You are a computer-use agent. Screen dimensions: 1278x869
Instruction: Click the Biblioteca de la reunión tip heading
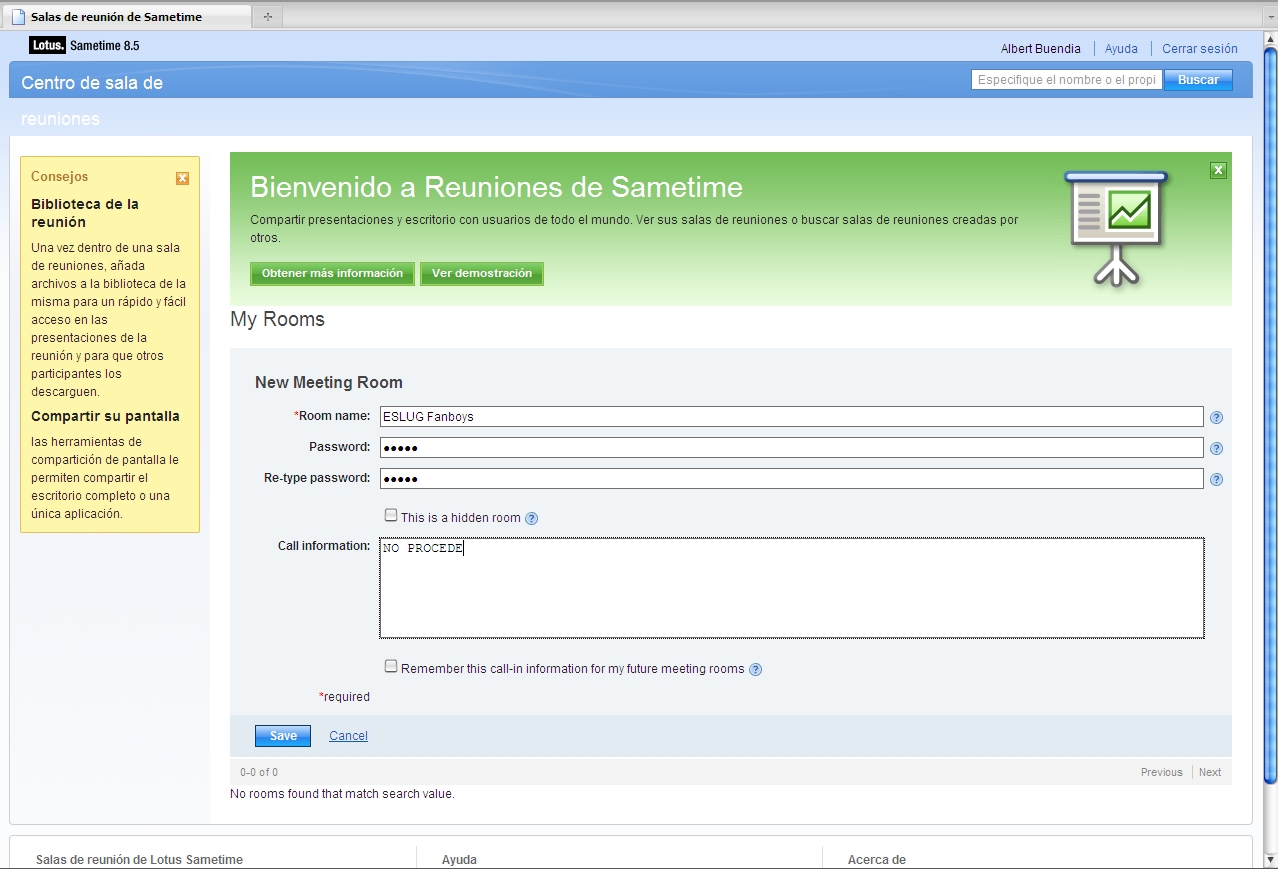point(85,213)
